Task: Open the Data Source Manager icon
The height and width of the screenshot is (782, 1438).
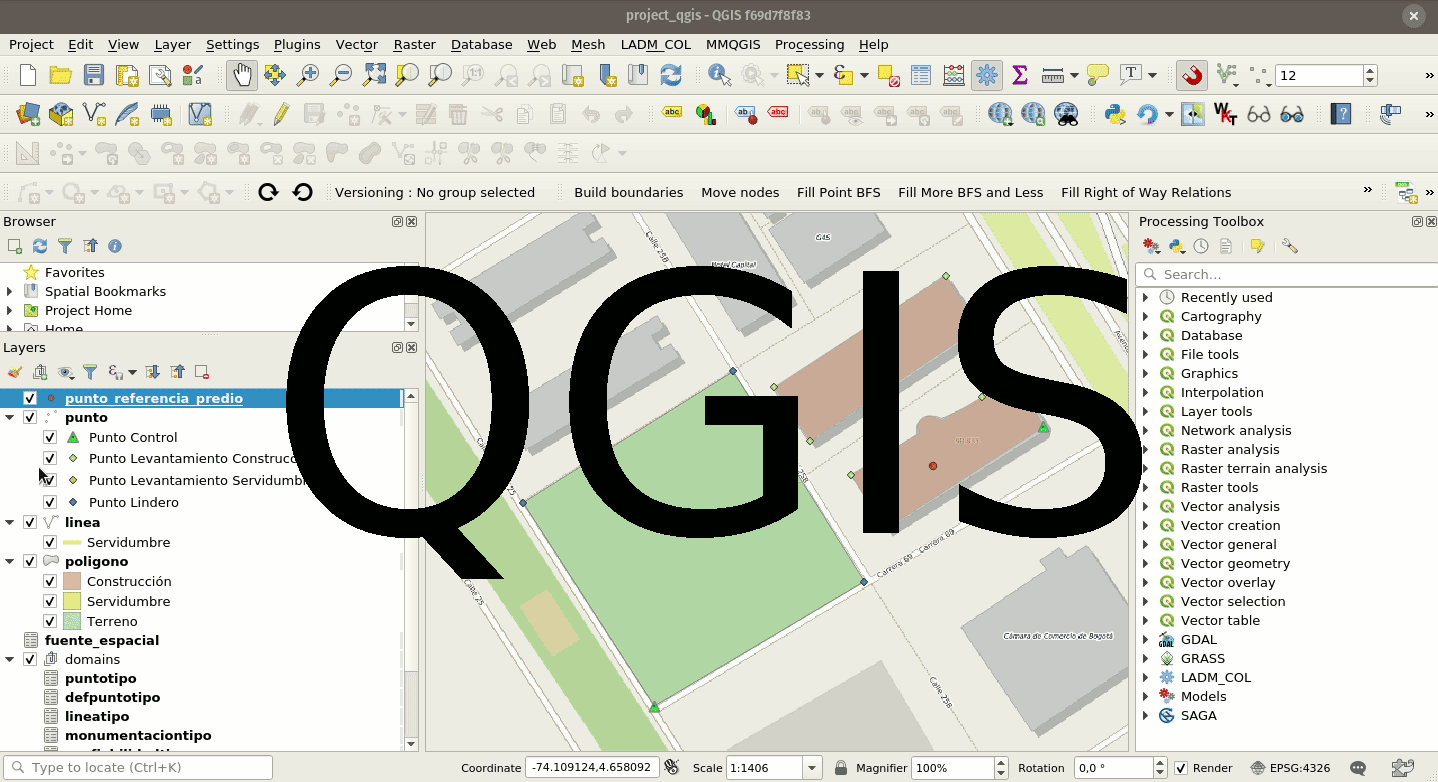Action: point(28,114)
